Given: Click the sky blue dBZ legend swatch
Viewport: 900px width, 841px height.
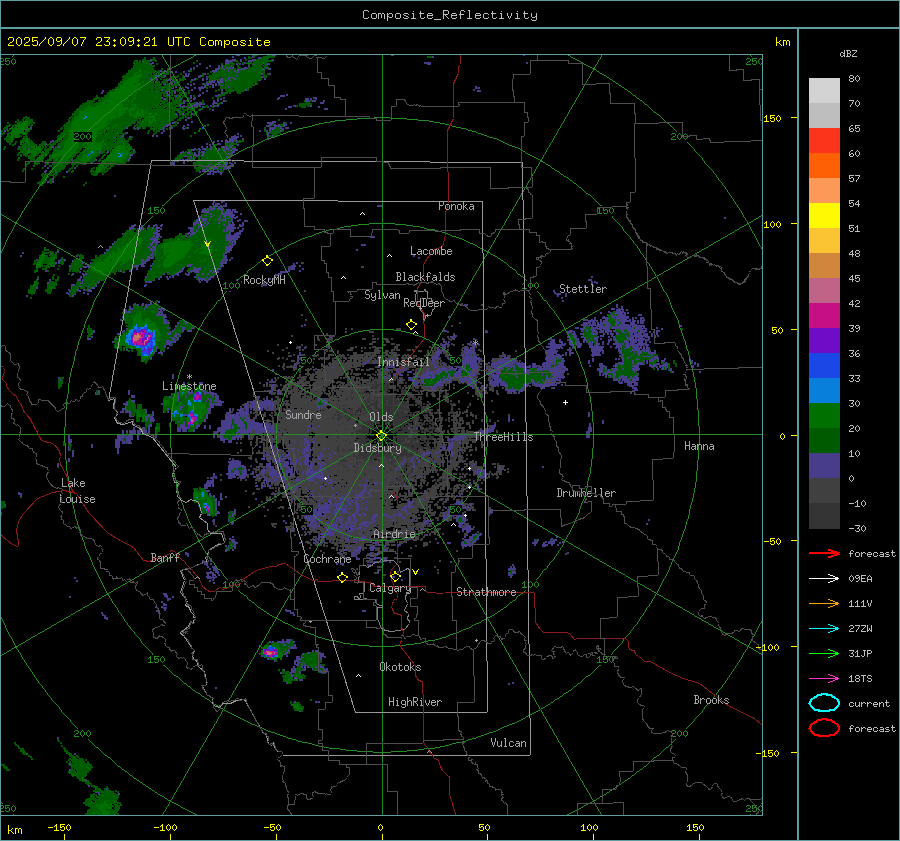Looking at the screenshot, I should tap(824, 391).
